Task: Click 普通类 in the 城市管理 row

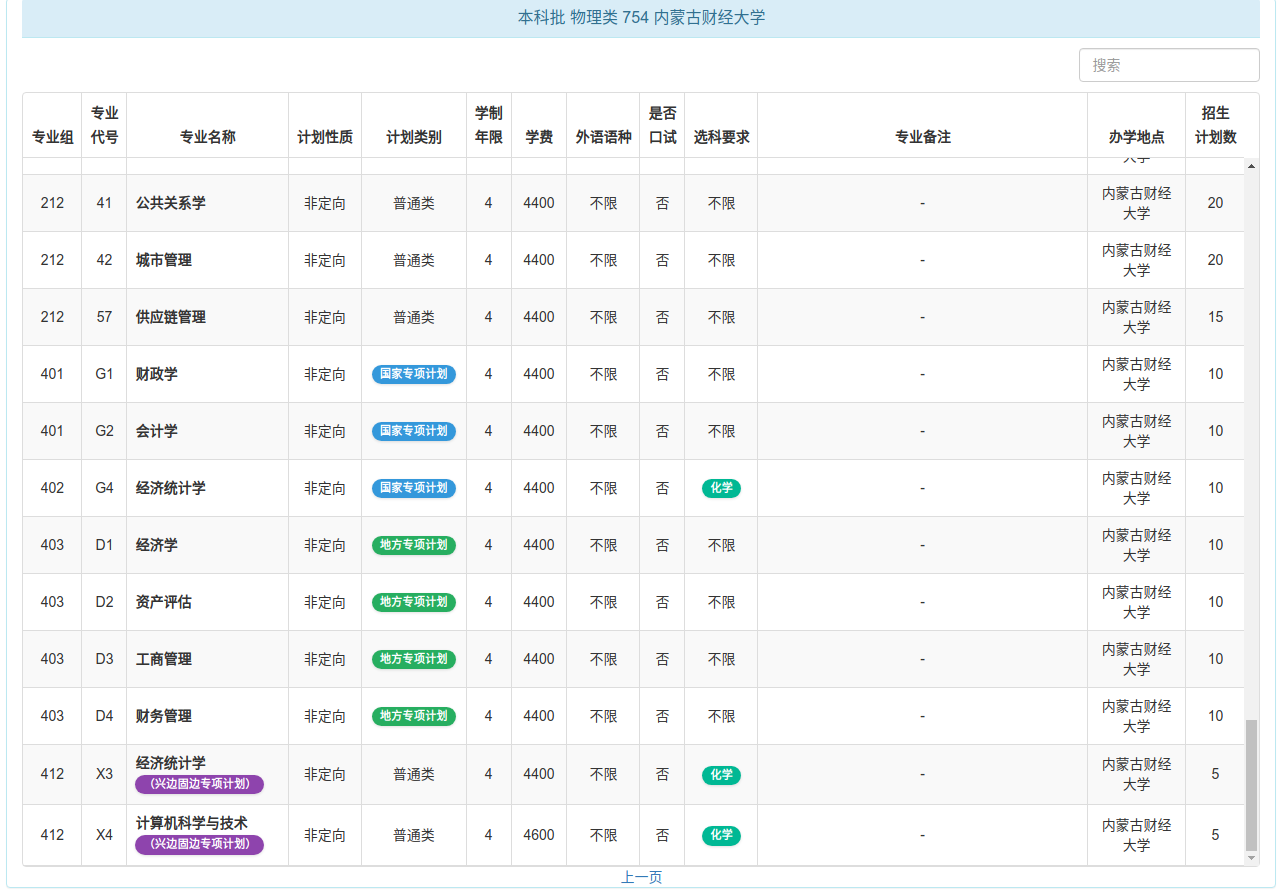Action: [x=414, y=260]
